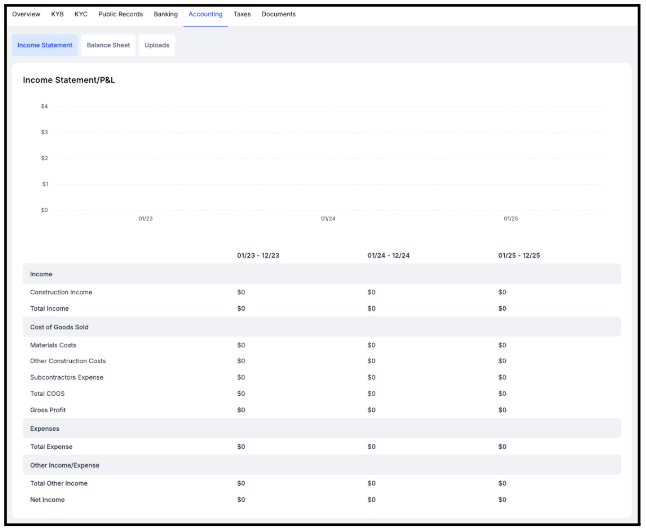Open the Uploads section
646x532 pixels.
click(x=157, y=45)
